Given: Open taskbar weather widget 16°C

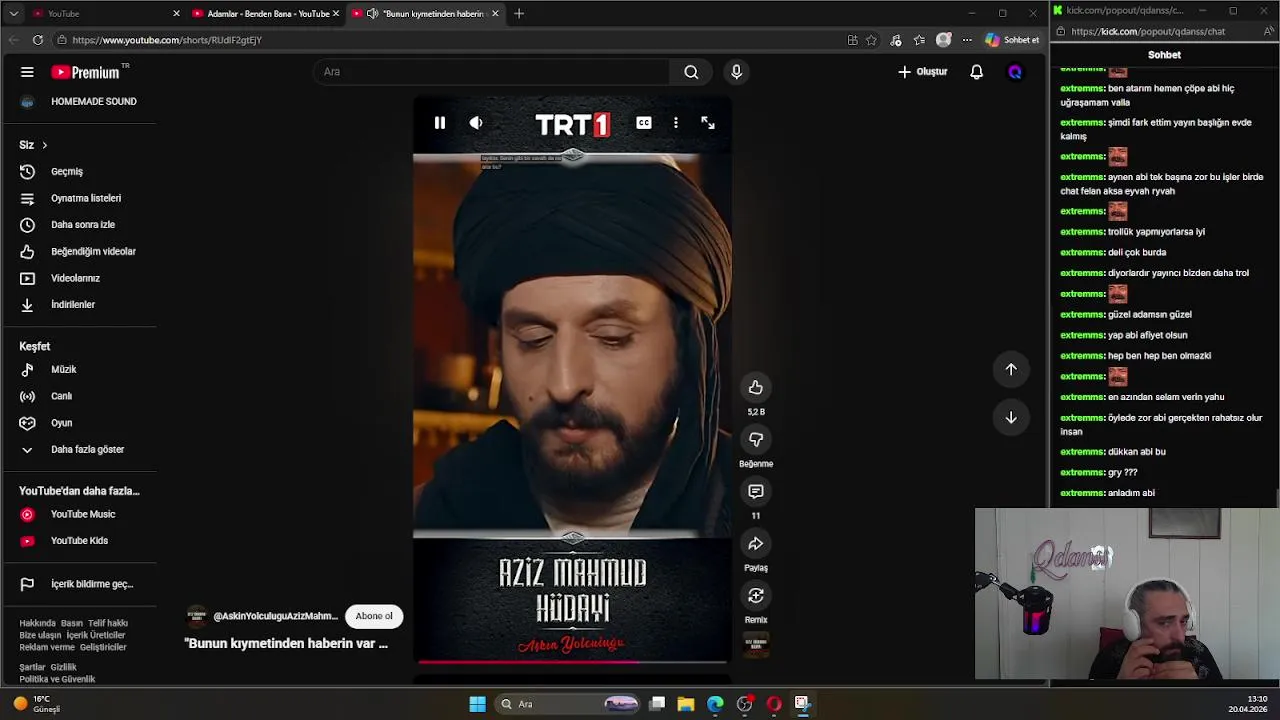Looking at the screenshot, I should click(36, 704).
